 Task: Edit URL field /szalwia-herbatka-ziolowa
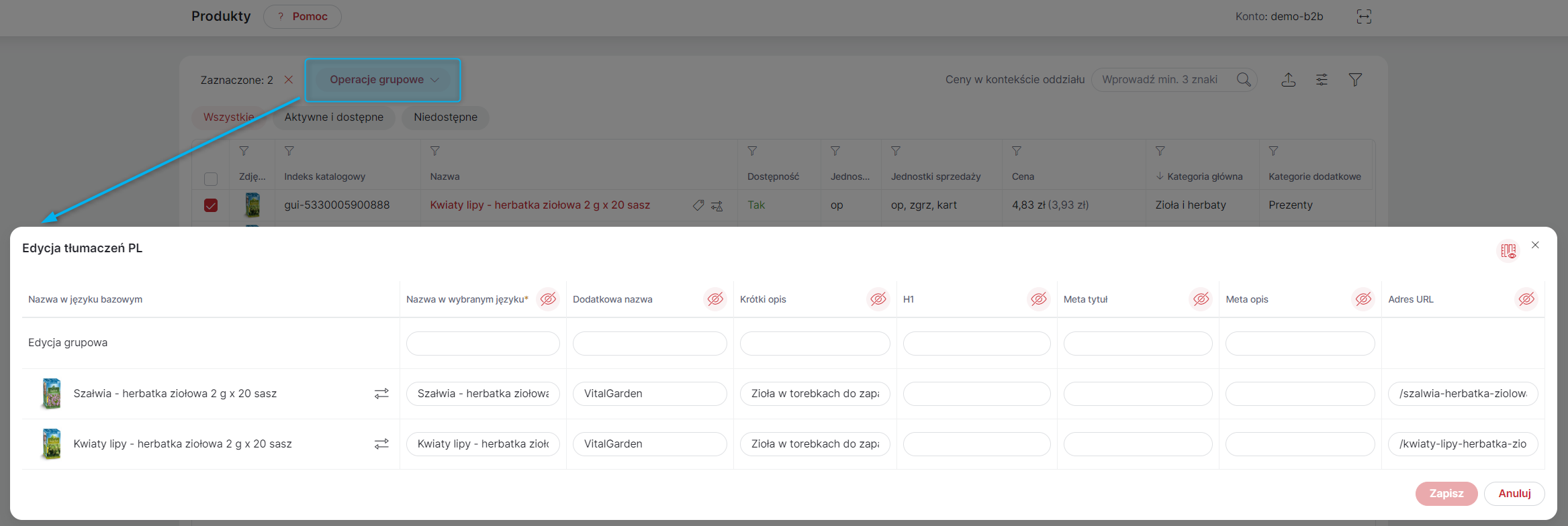pos(1463,394)
